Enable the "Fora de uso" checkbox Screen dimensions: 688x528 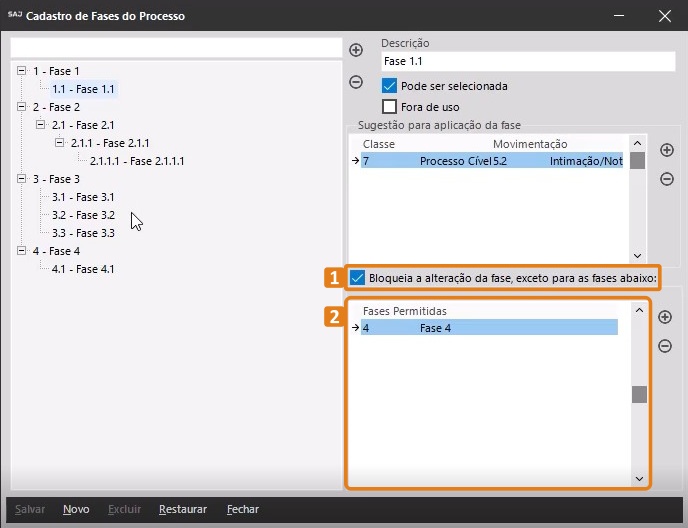point(390,107)
